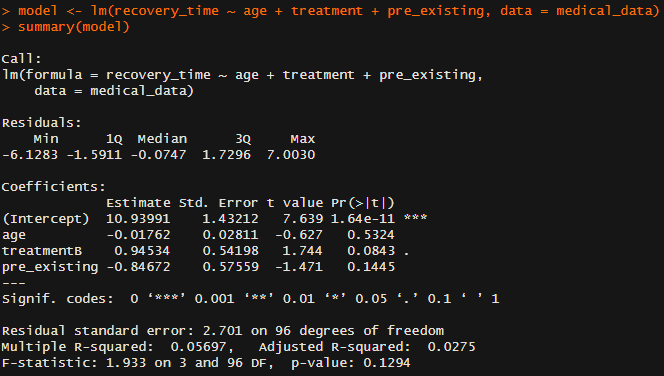Click residual 3Q value 1.7296

226,155
